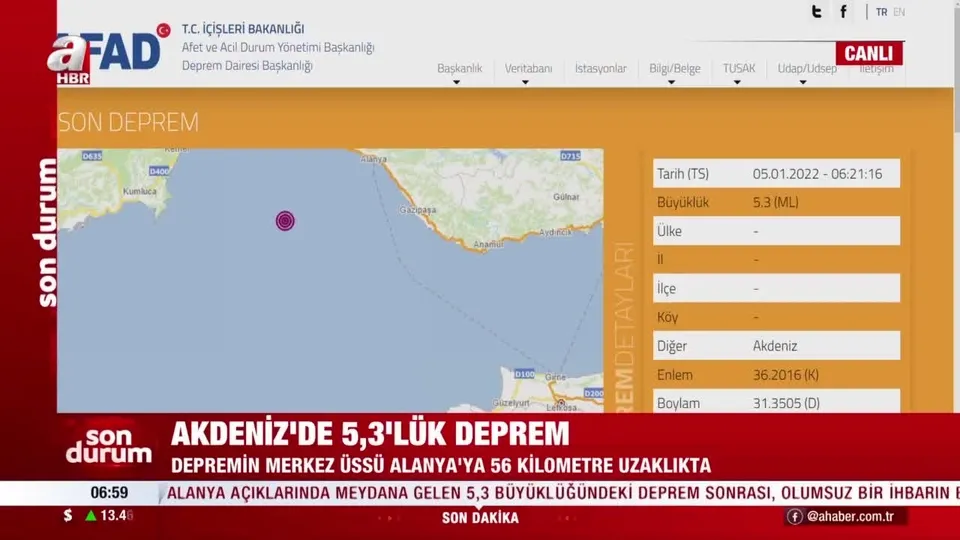Click the Köy row label
The height and width of the screenshot is (540, 960).
[x=667, y=317]
